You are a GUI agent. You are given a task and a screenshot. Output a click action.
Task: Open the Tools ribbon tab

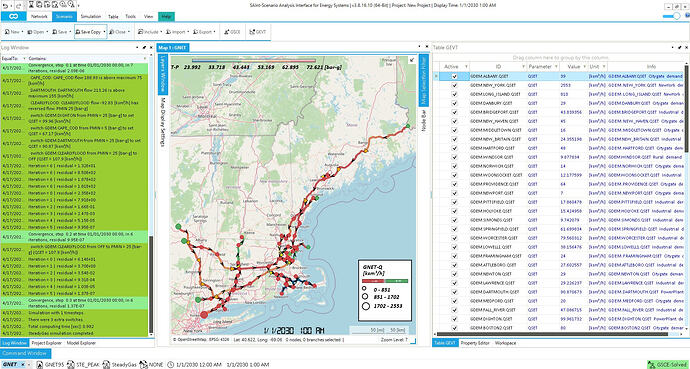pyautogui.click(x=131, y=17)
